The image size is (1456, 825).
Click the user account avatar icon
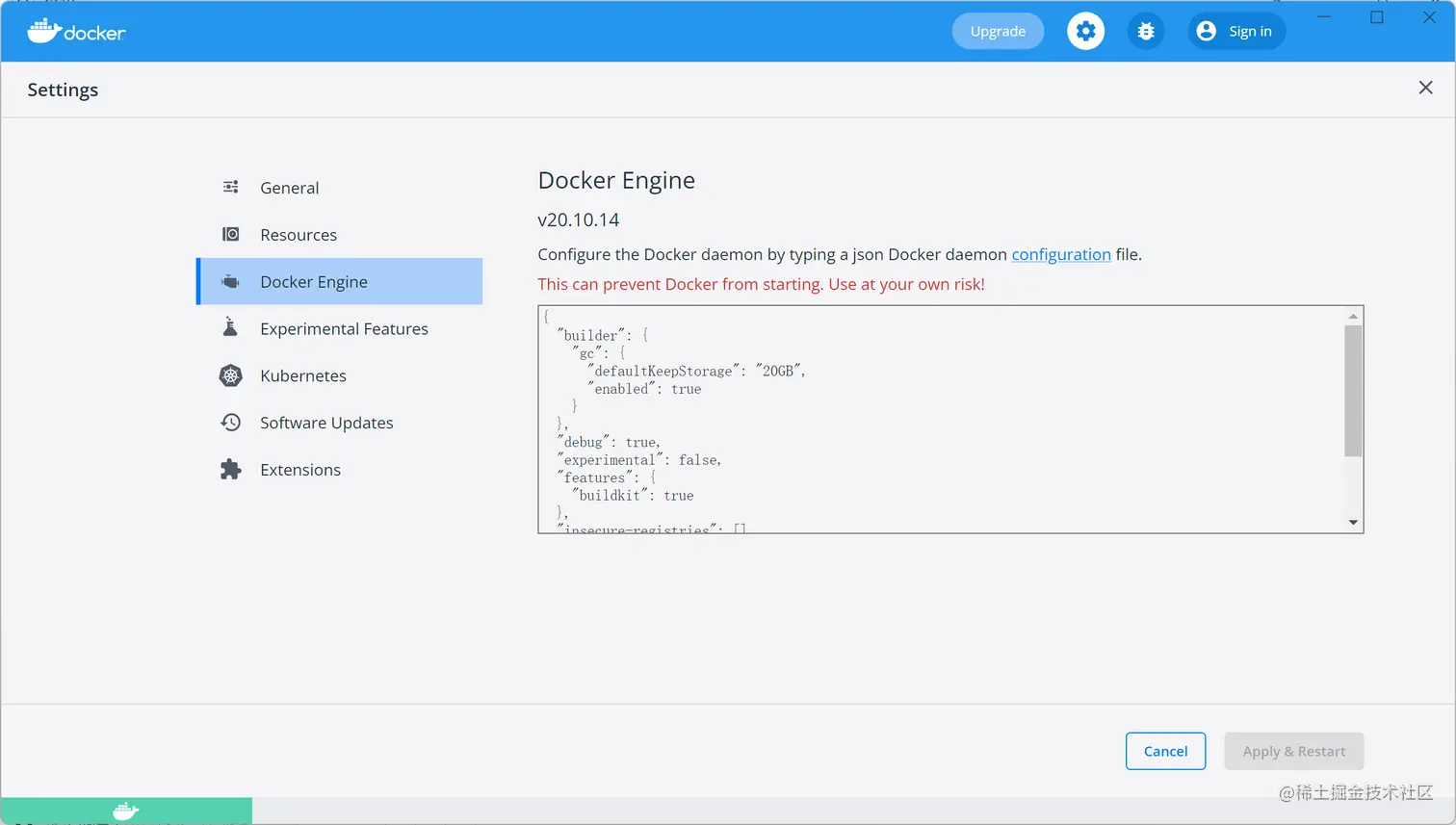tap(1206, 31)
